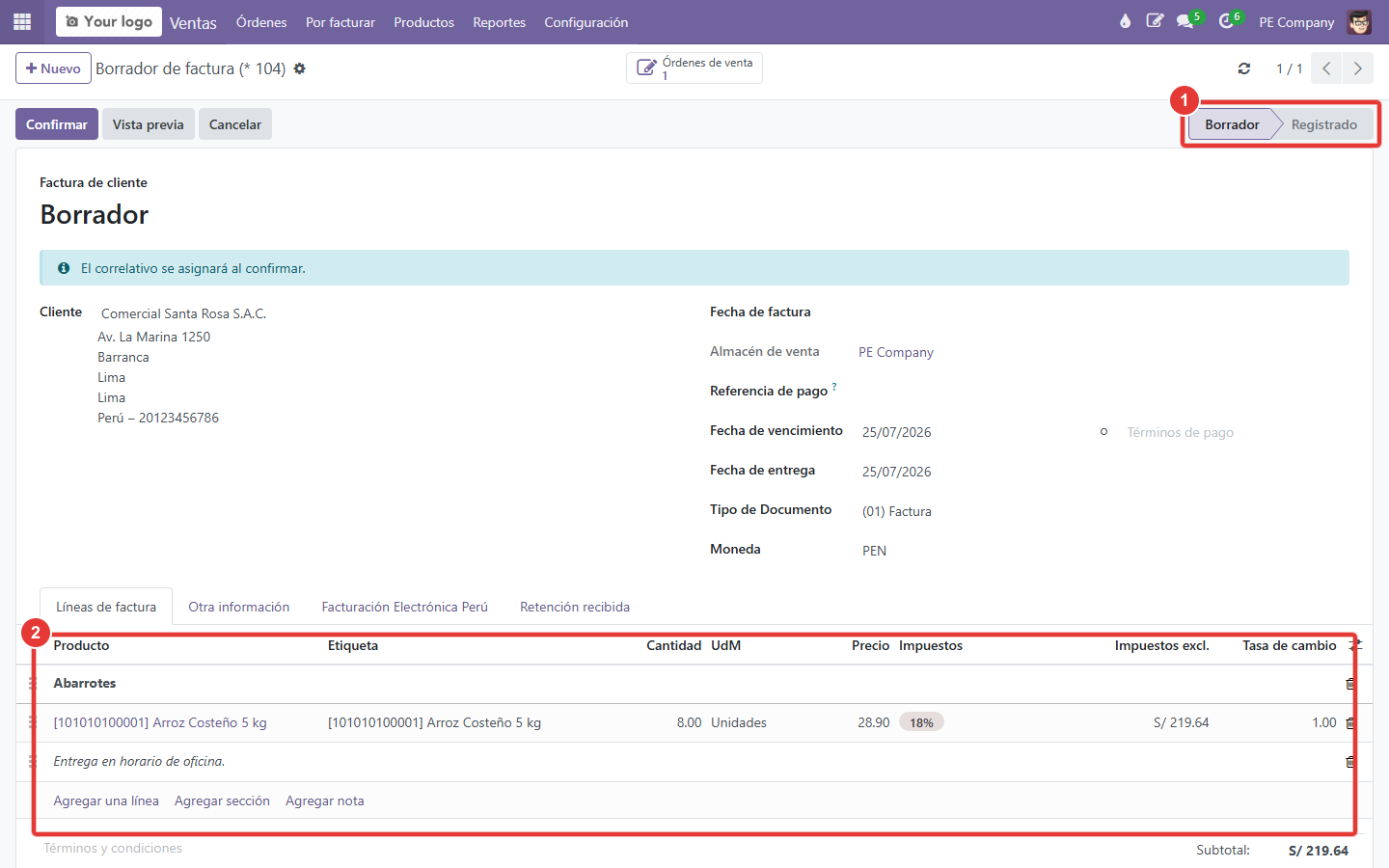Click the Arroz Costeño 5 kg product cell
The height and width of the screenshot is (868, 1389).
160,722
